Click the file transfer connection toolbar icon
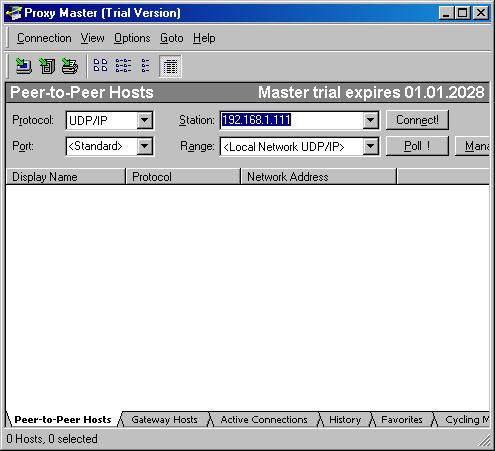The image size is (495, 451). 47,66
